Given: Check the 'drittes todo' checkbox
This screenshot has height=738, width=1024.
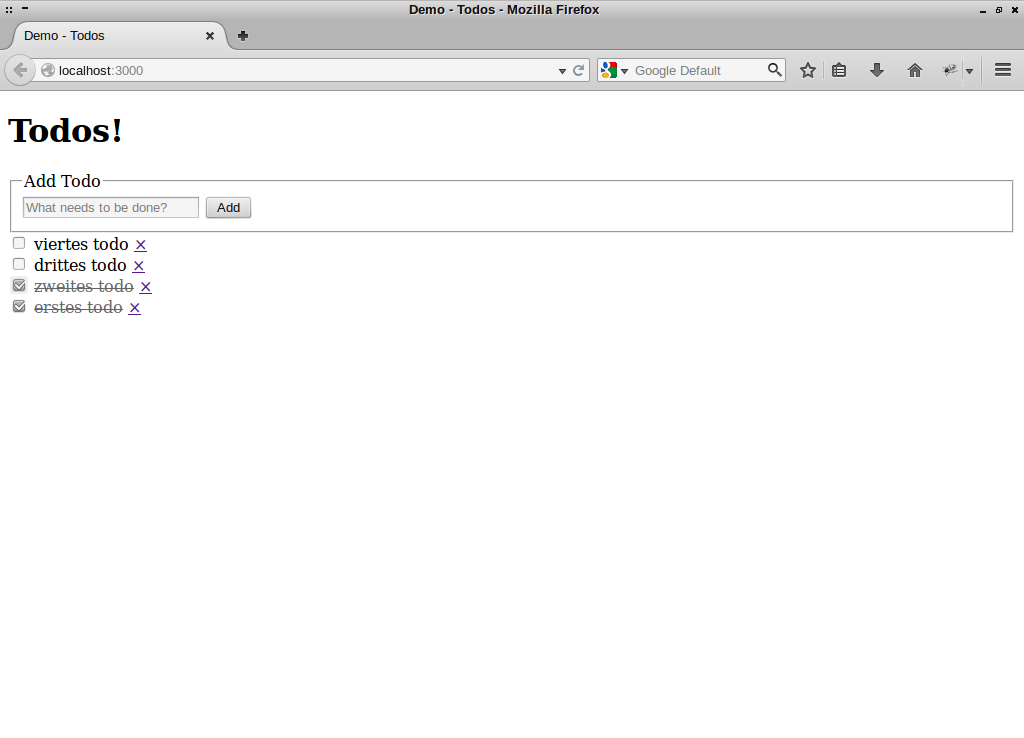Looking at the screenshot, I should [x=19, y=264].
